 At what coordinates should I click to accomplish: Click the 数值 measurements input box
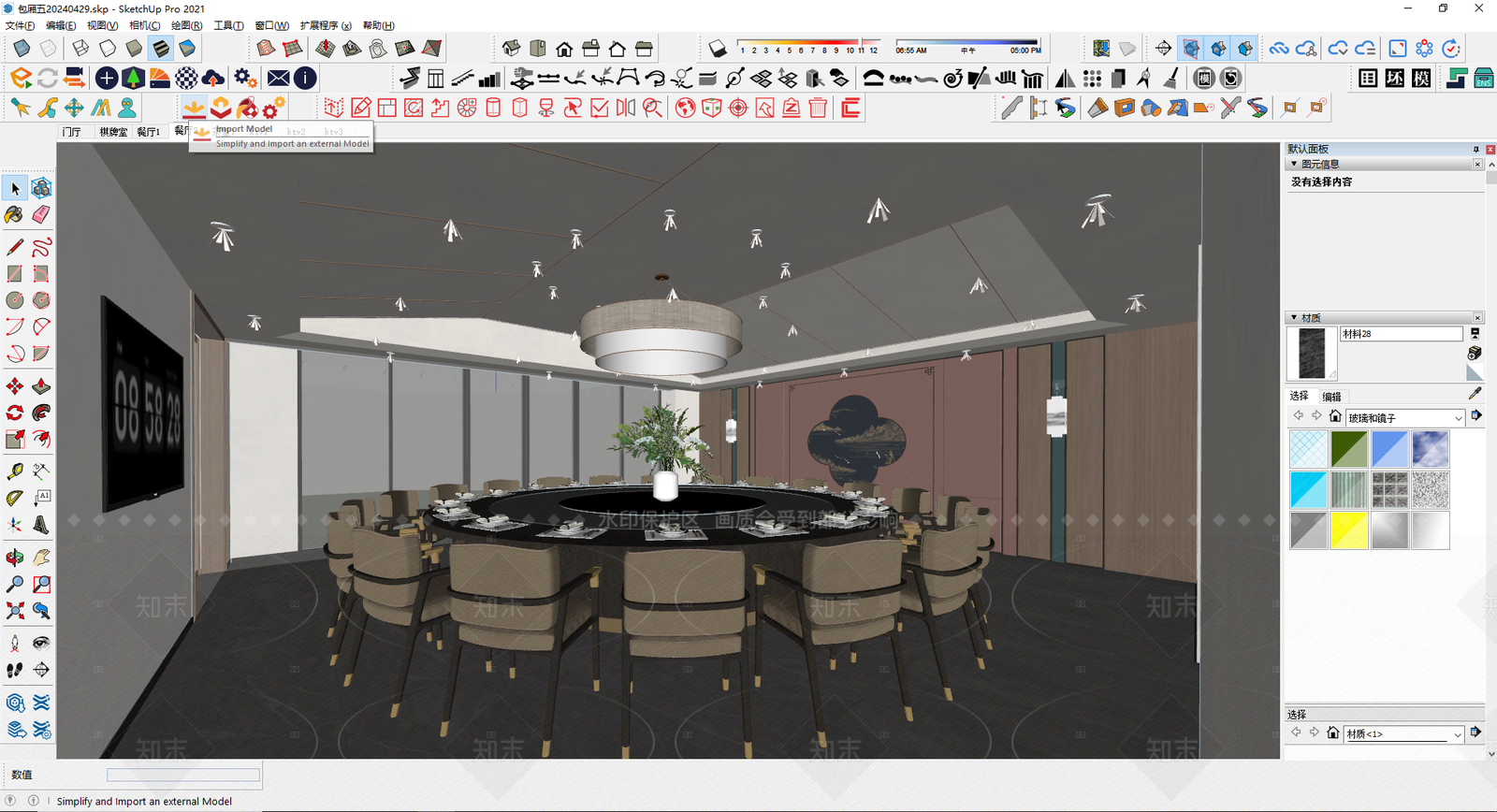point(183,775)
